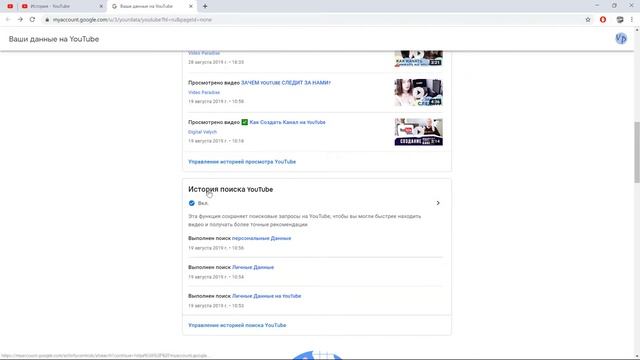Click the browser back arrow
The height and width of the screenshot is (360, 640).
[x=8, y=20]
